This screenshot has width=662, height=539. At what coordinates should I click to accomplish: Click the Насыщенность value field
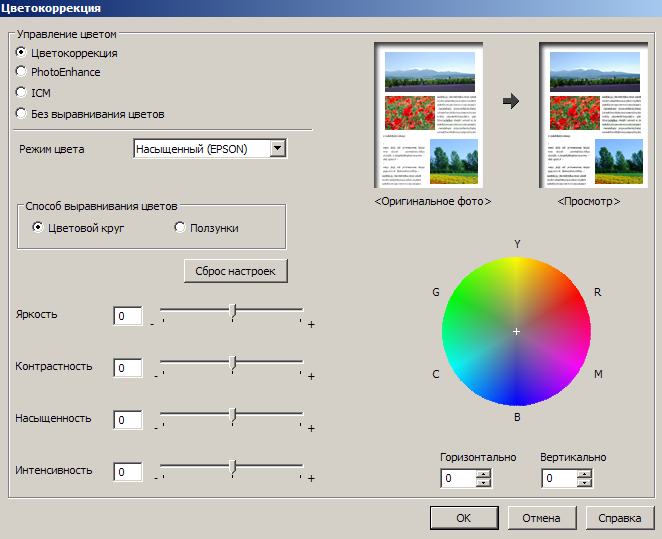(128, 420)
